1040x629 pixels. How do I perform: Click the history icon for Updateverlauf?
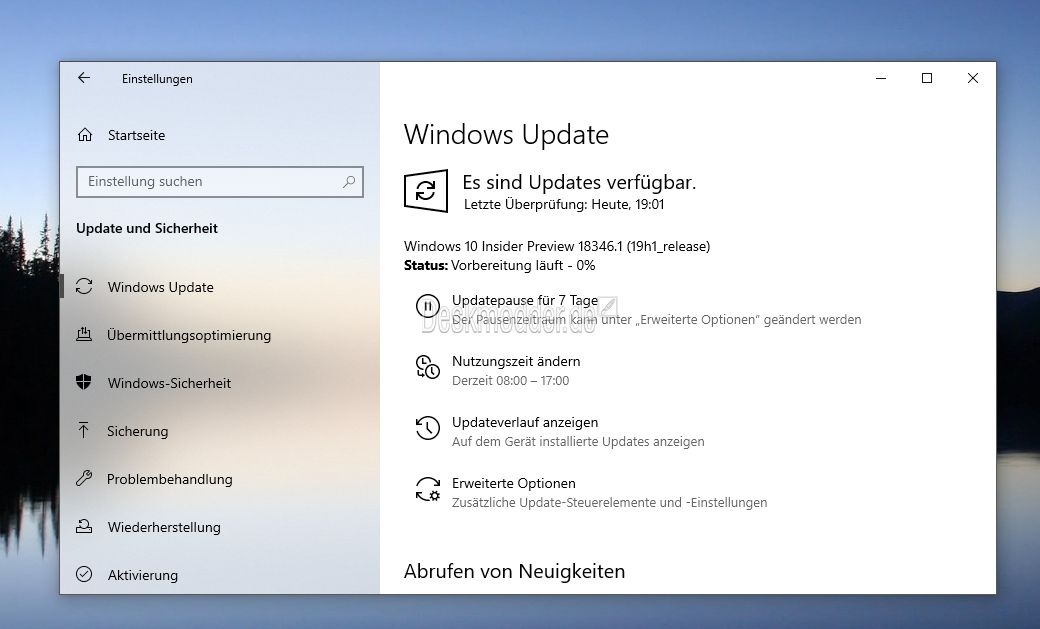[x=428, y=428]
